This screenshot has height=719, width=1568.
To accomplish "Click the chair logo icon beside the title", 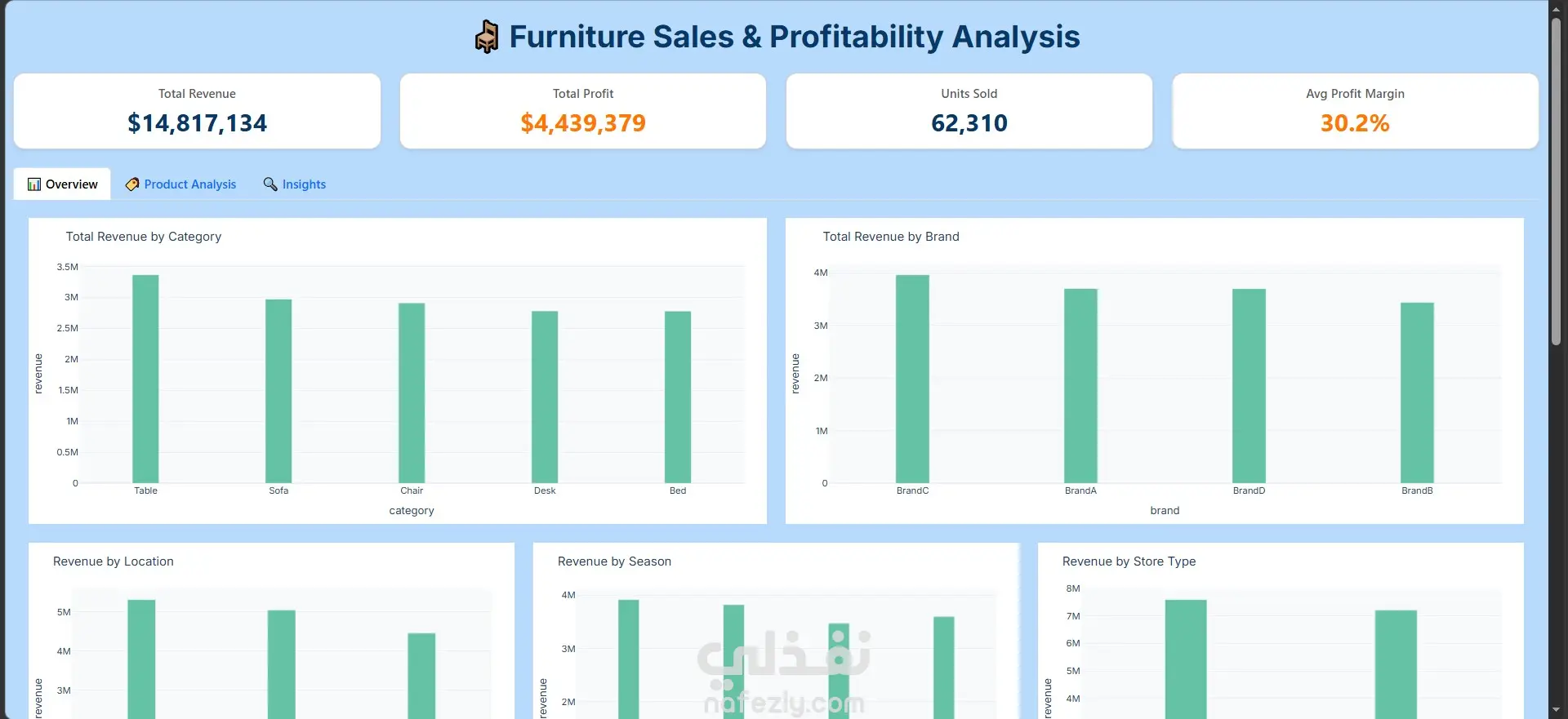I will click(x=487, y=37).
